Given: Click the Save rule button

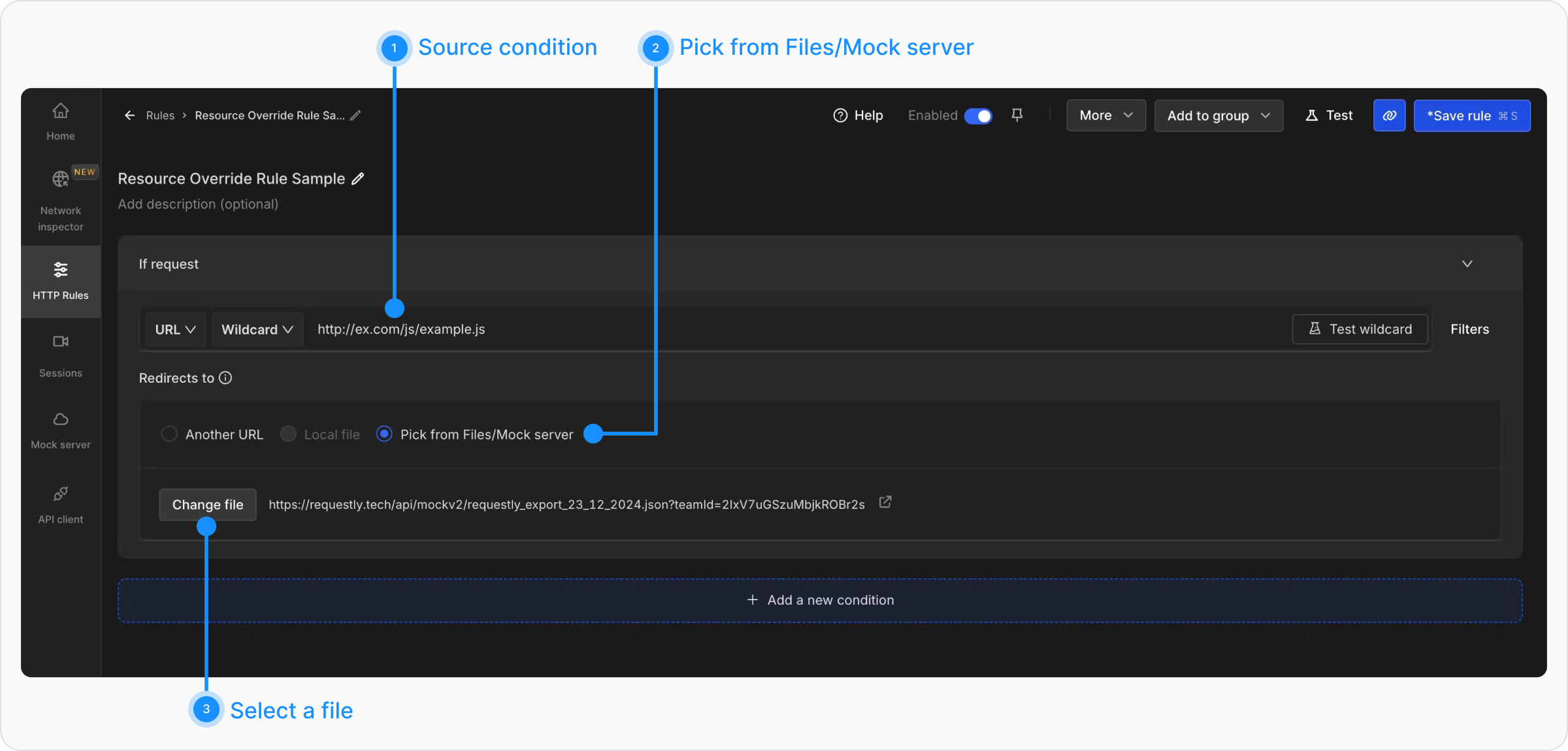Looking at the screenshot, I should point(1471,116).
